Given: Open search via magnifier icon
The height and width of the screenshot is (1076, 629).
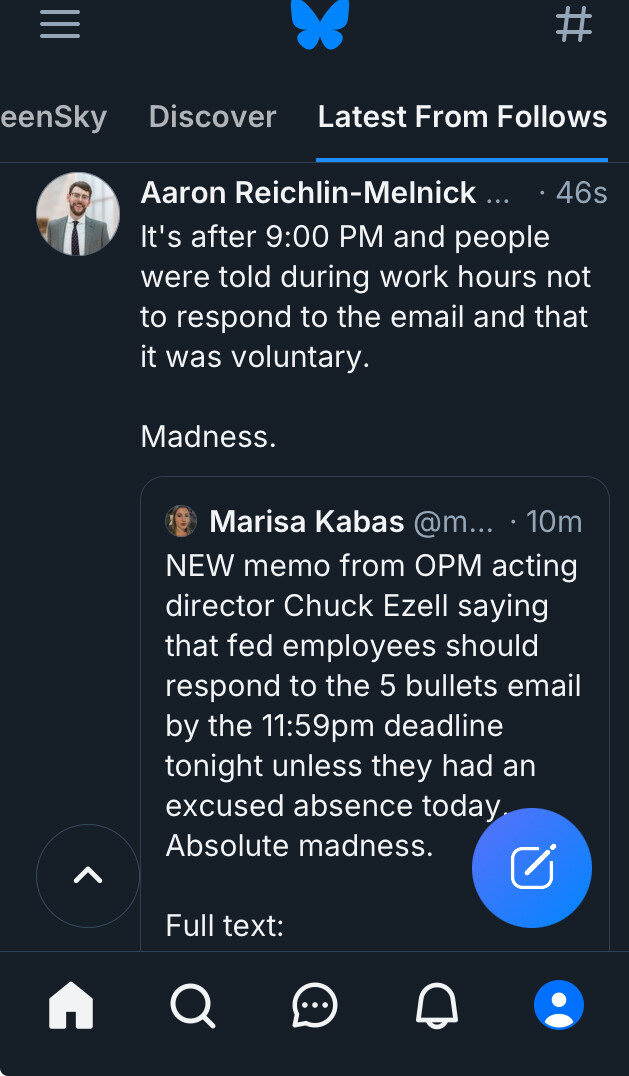Looking at the screenshot, I should click(x=192, y=1005).
